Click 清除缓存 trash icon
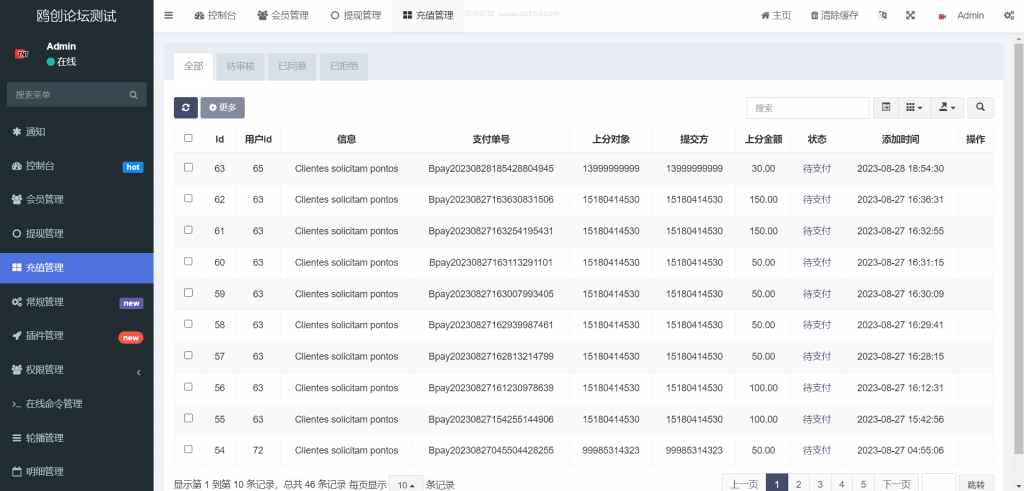Screen dimensions: 1024x491 tap(834, 16)
